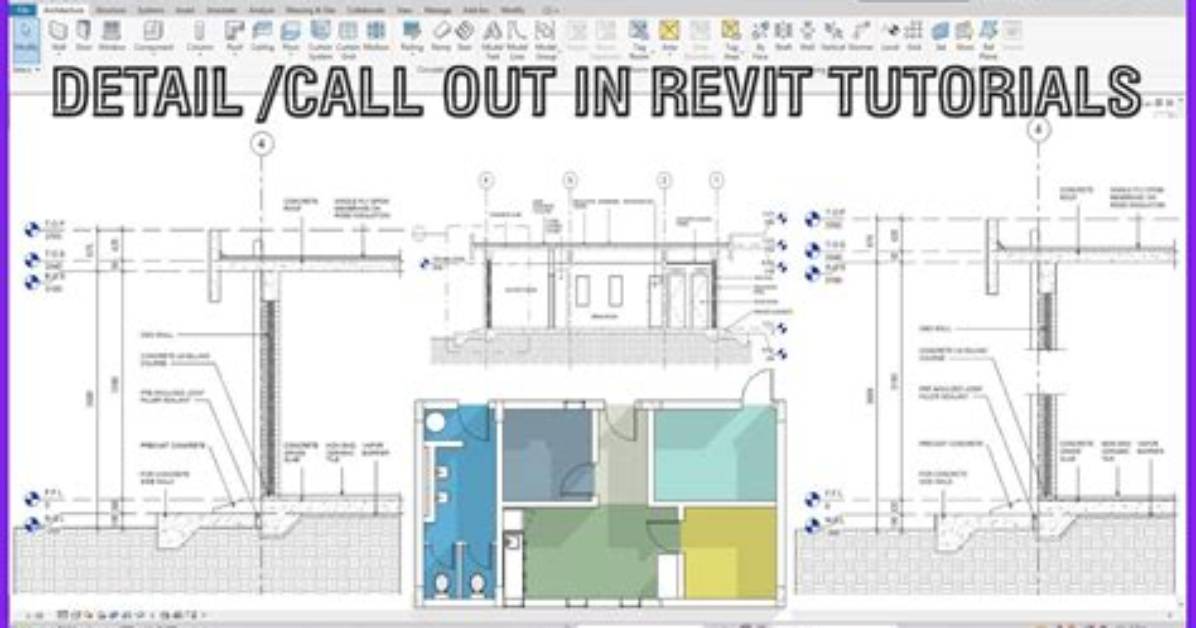Open the Modify ribbon tab
Screen dimensions: 1196x628
tap(513, 10)
